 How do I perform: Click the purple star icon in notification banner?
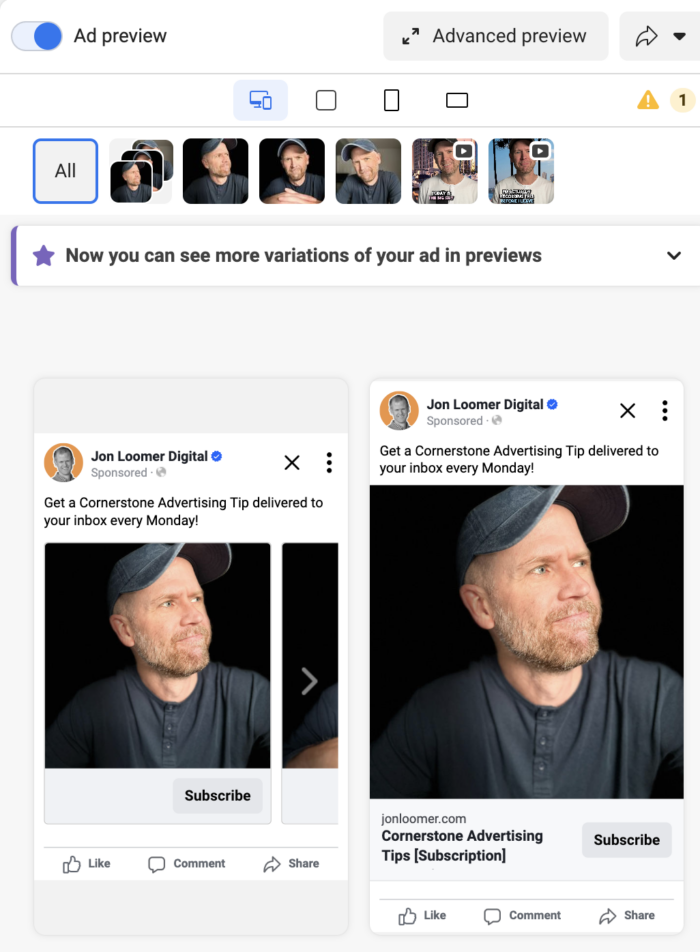click(43, 255)
